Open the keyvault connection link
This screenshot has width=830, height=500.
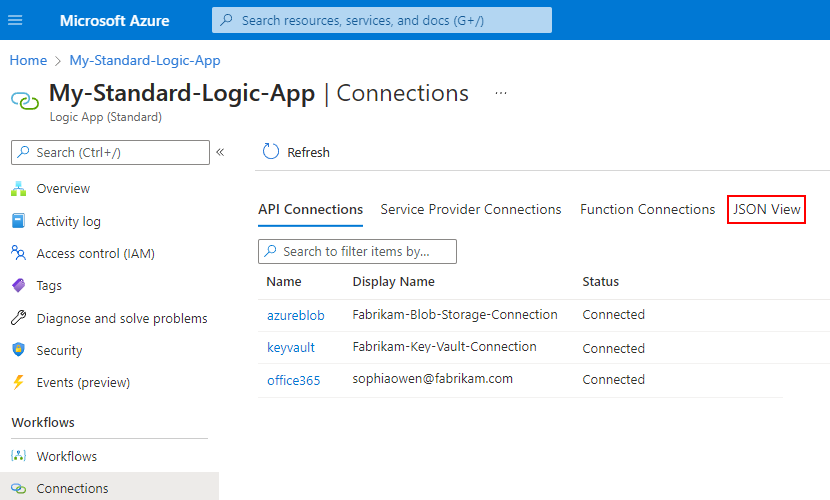tap(291, 348)
